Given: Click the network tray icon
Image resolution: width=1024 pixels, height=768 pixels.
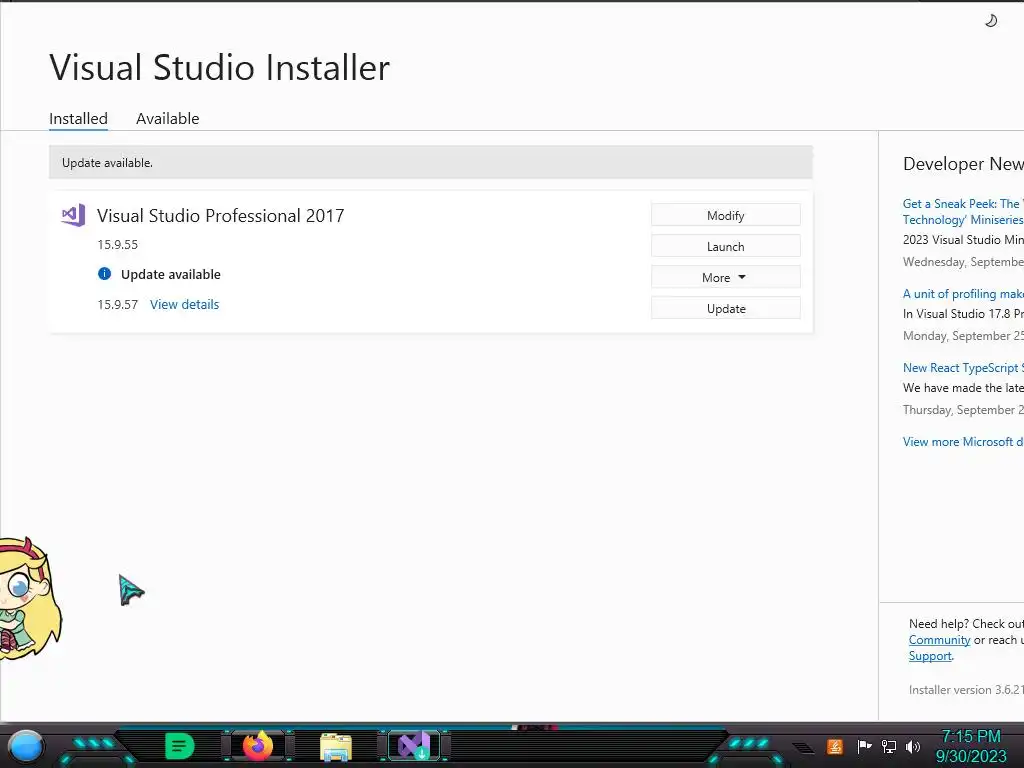Looking at the screenshot, I should coord(889,746).
